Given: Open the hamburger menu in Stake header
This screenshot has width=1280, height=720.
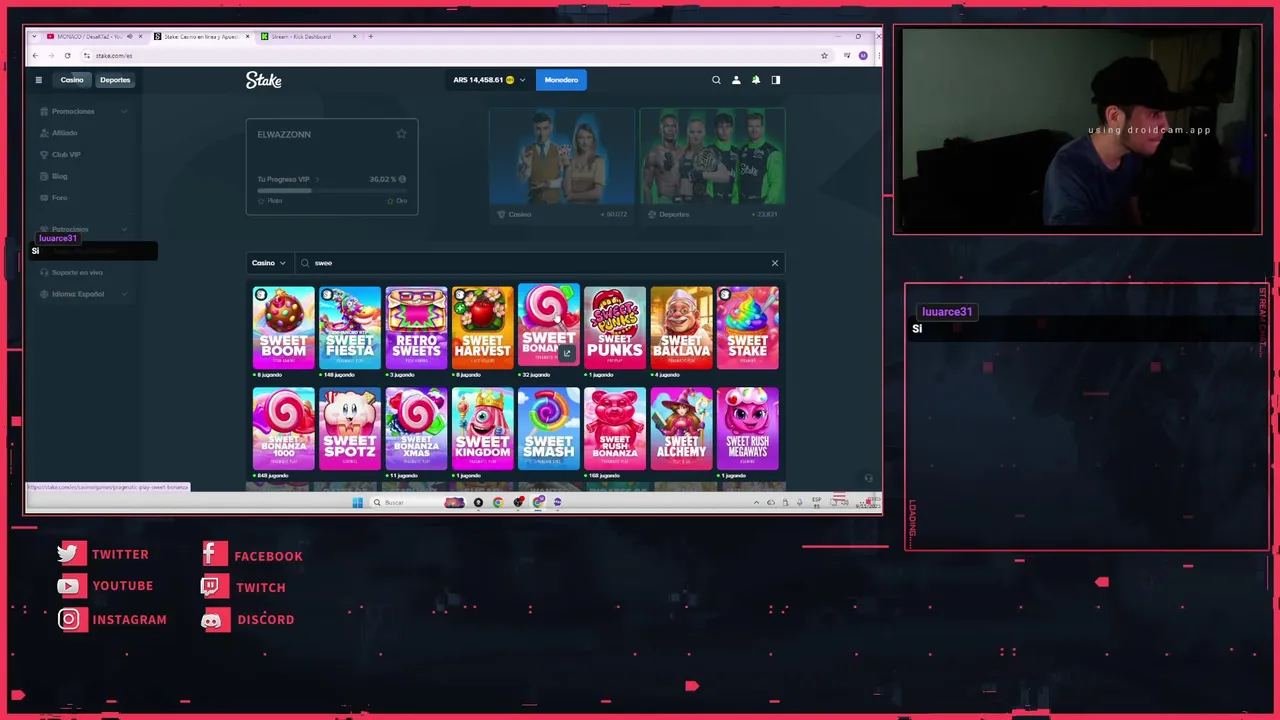Looking at the screenshot, I should [38, 80].
